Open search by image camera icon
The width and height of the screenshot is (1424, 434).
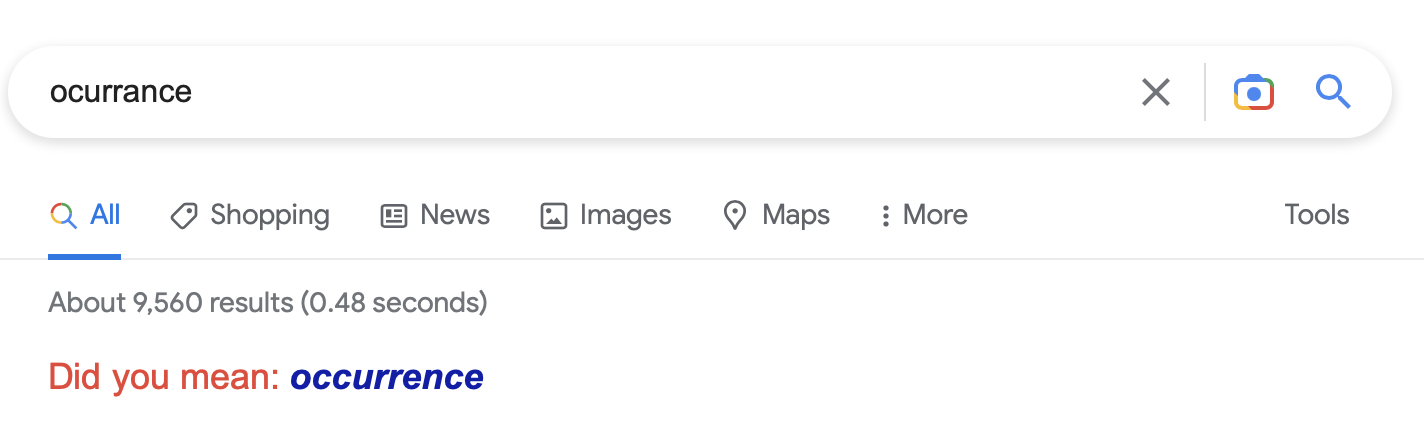tap(1253, 93)
